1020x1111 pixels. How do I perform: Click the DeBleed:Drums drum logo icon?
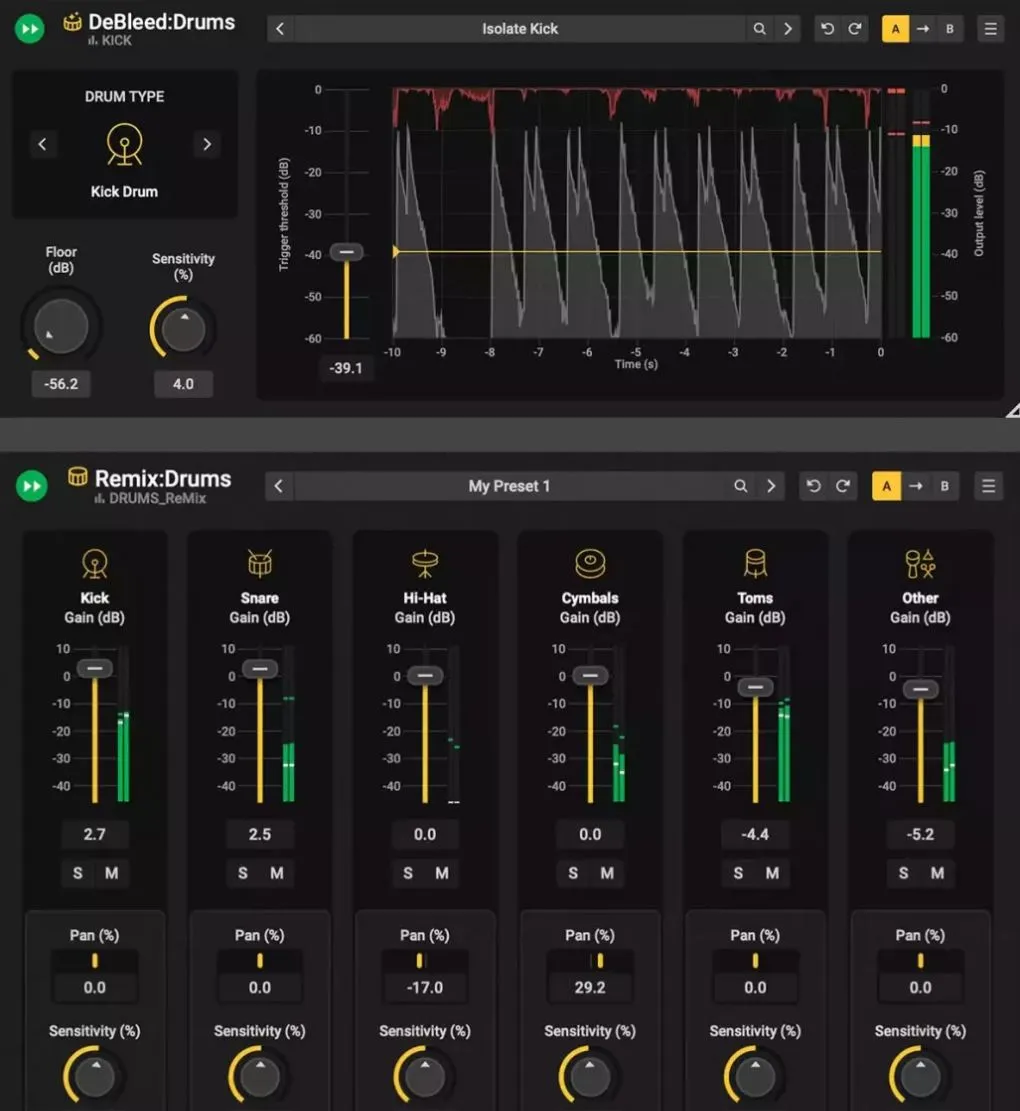pyautogui.click(x=72, y=21)
